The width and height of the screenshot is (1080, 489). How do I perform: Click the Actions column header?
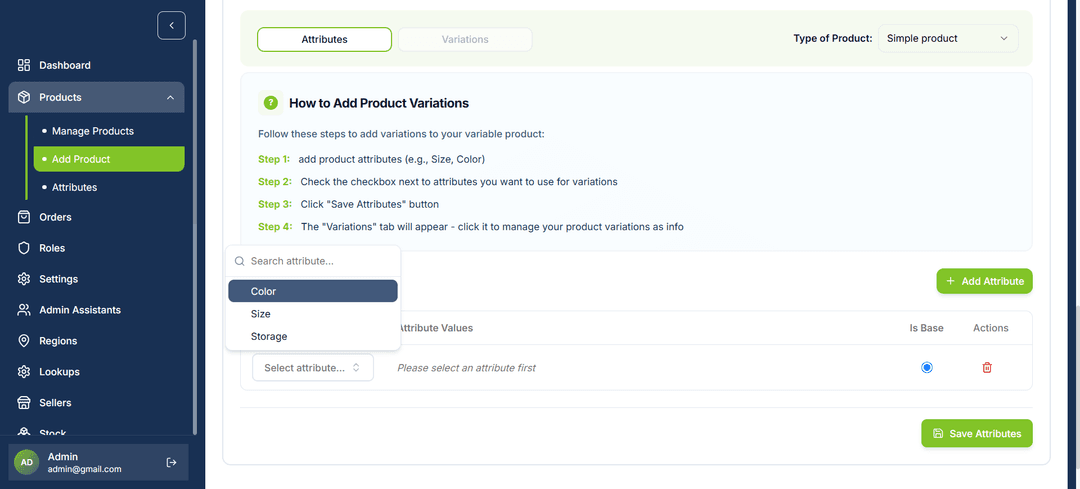(990, 328)
